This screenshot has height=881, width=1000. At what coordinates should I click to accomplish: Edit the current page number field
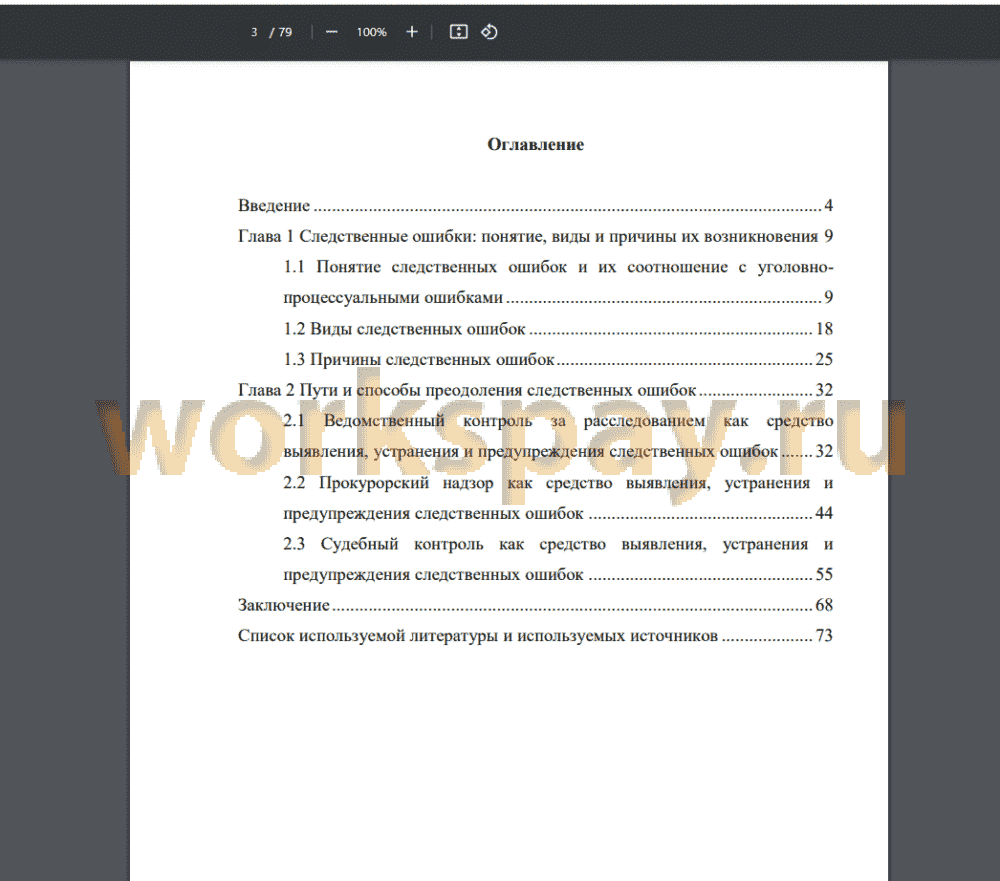click(254, 32)
